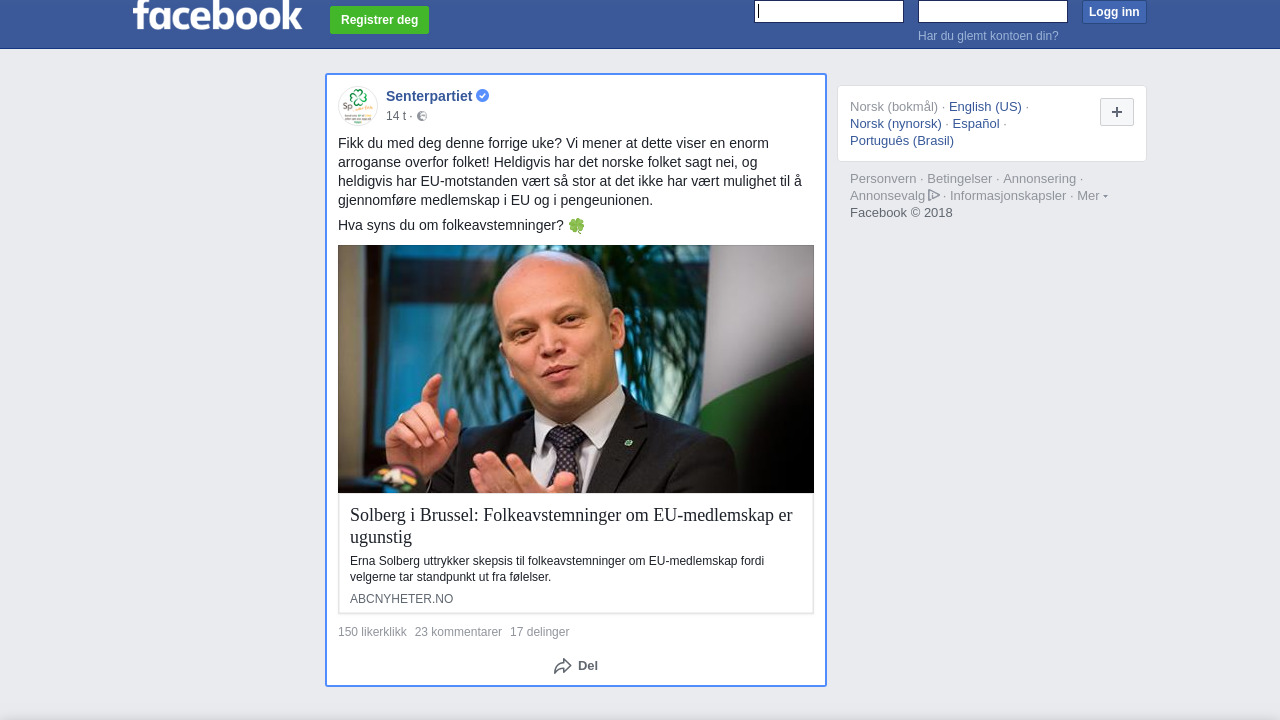Click the plus button to add a language
Viewport: 1280px width, 720px height.
[1117, 112]
